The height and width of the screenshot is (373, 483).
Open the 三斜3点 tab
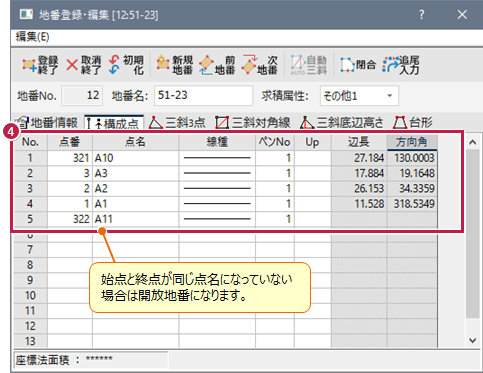(x=177, y=123)
